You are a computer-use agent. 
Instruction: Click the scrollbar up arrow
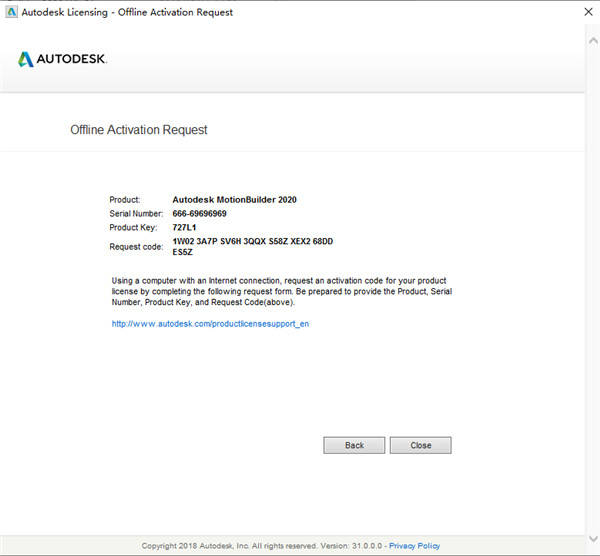click(x=592, y=32)
